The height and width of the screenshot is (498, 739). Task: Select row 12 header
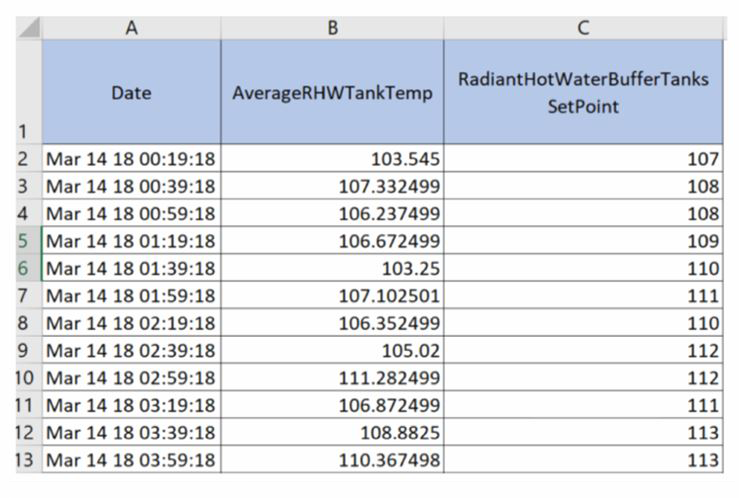point(29,432)
